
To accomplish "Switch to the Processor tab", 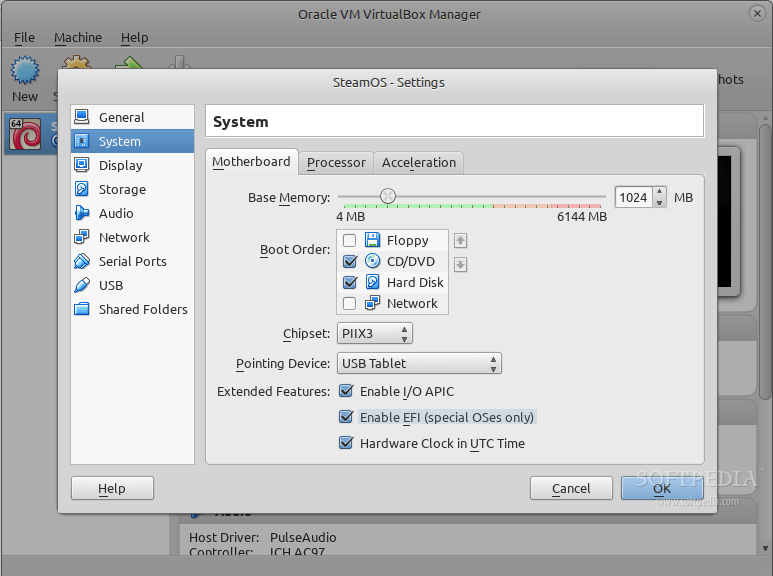I will coord(336,162).
